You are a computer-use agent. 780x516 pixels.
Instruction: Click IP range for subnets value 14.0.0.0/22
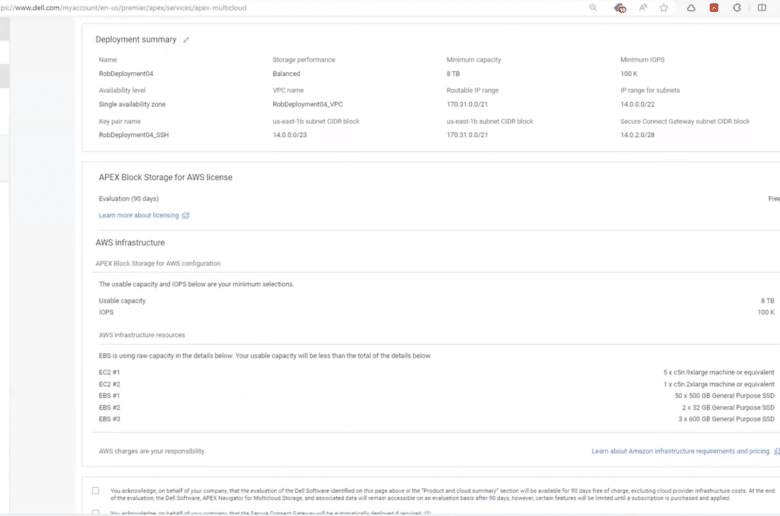(637, 104)
